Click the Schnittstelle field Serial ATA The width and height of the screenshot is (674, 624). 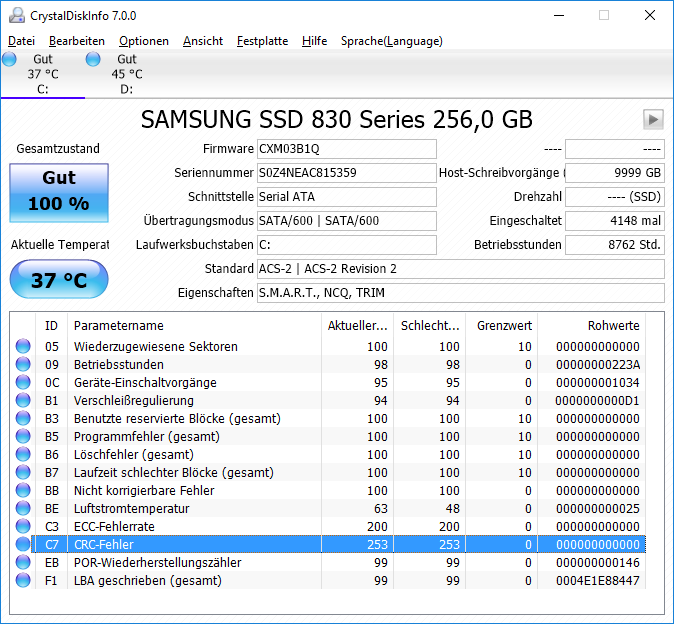pos(346,197)
